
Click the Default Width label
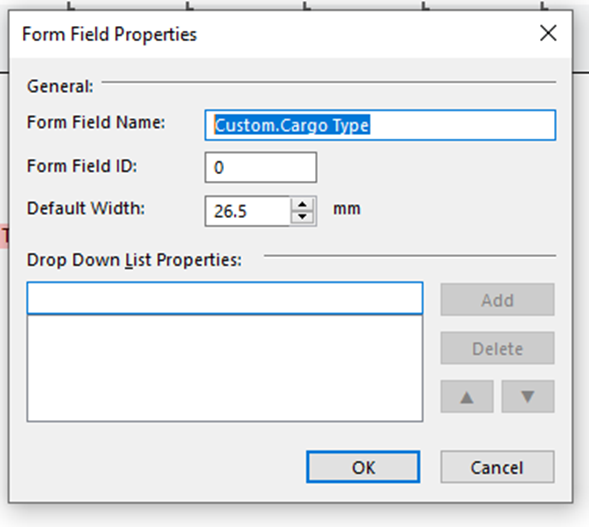86,208
